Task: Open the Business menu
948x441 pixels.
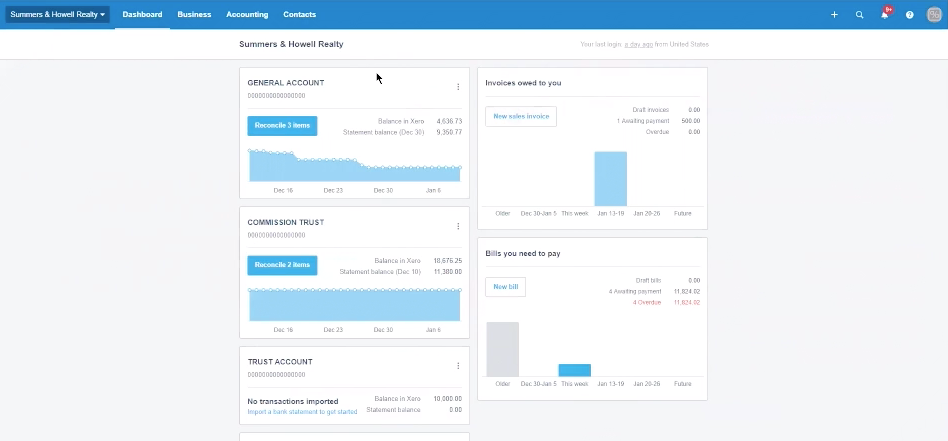Action: (x=194, y=15)
